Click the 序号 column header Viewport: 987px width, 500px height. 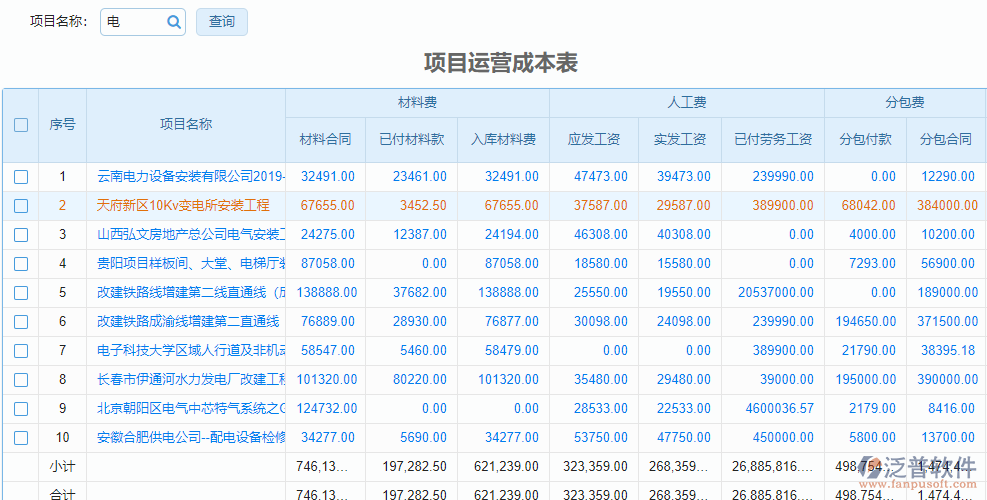[62, 125]
